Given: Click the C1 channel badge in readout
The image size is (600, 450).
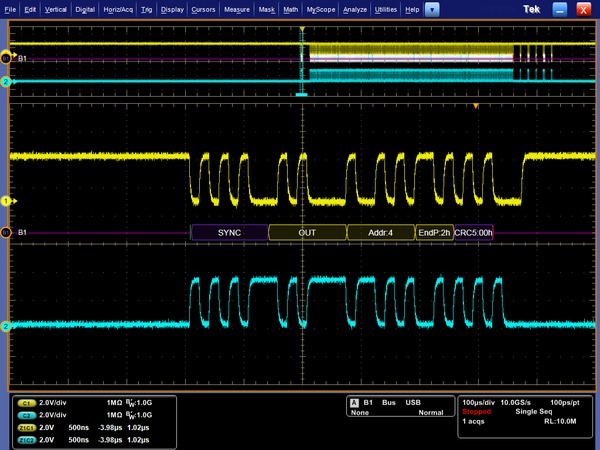Looking at the screenshot, I should pyautogui.click(x=25, y=401).
